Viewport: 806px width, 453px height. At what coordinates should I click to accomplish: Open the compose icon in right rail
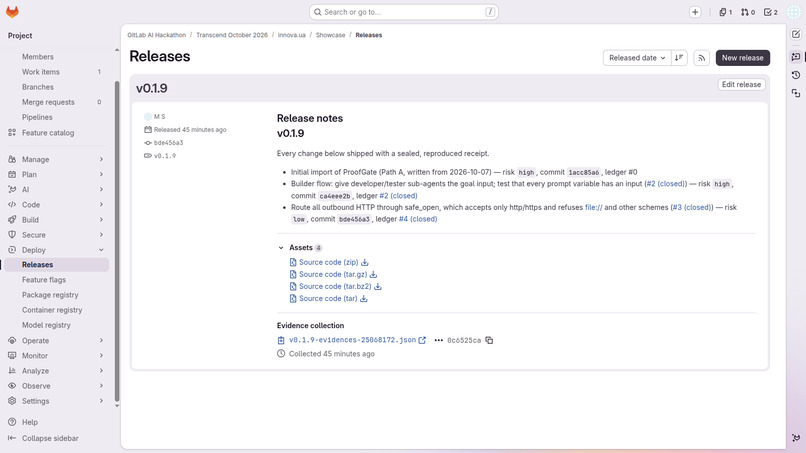click(796, 34)
